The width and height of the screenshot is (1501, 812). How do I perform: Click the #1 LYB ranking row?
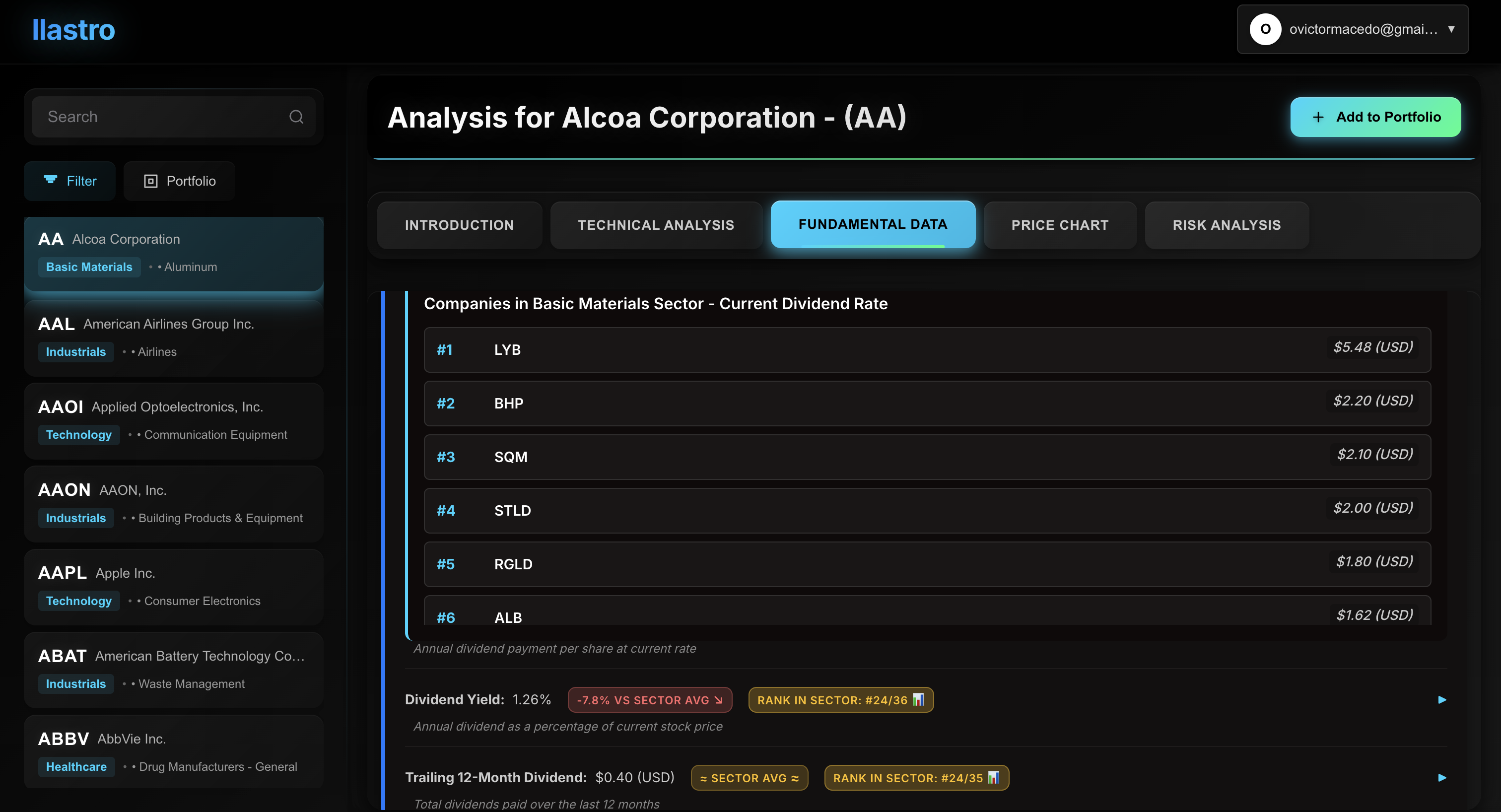[x=927, y=349]
